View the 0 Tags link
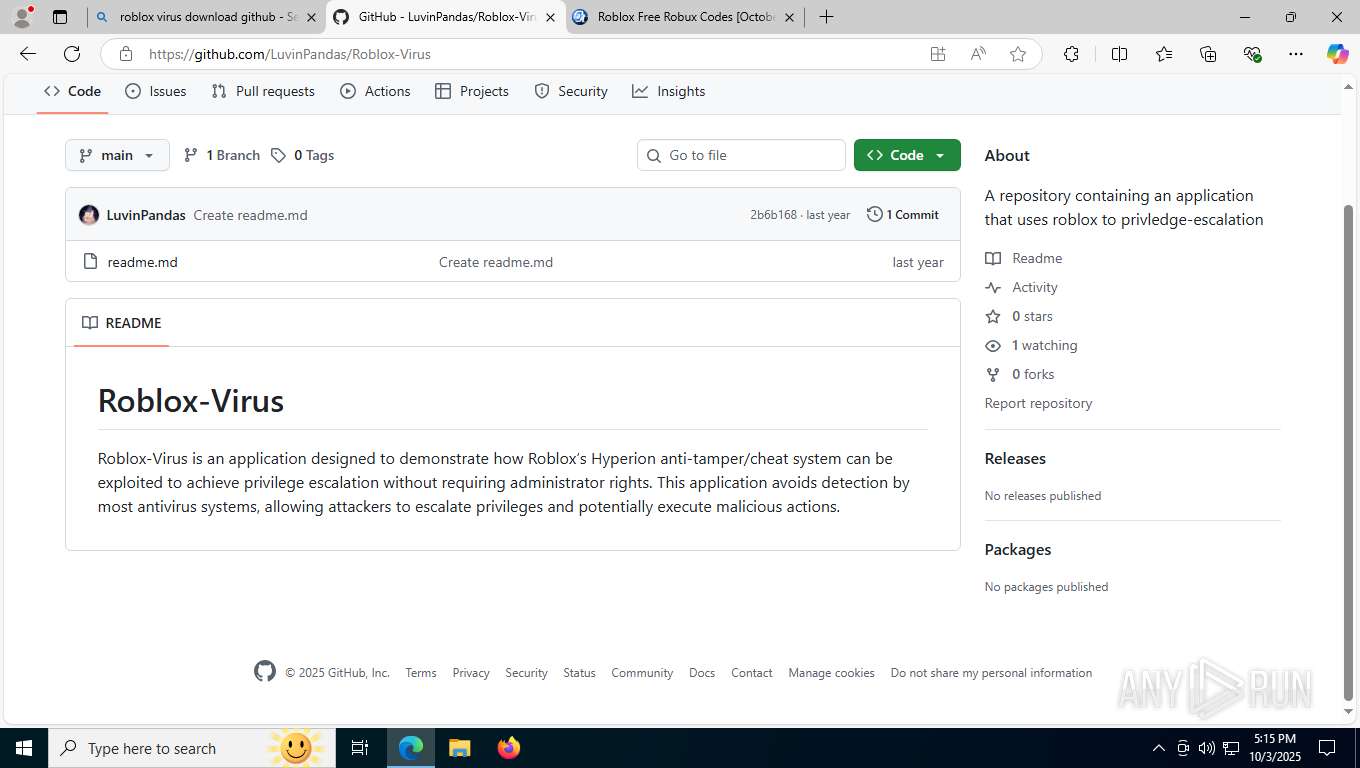Viewport: 1360px width, 768px height. 302,155
